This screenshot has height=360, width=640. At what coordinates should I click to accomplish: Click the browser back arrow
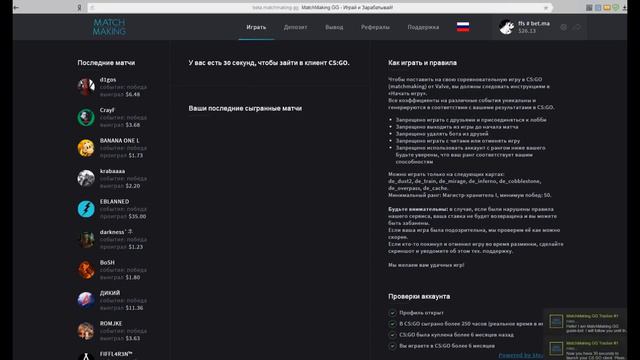click(x=16, y=7)
